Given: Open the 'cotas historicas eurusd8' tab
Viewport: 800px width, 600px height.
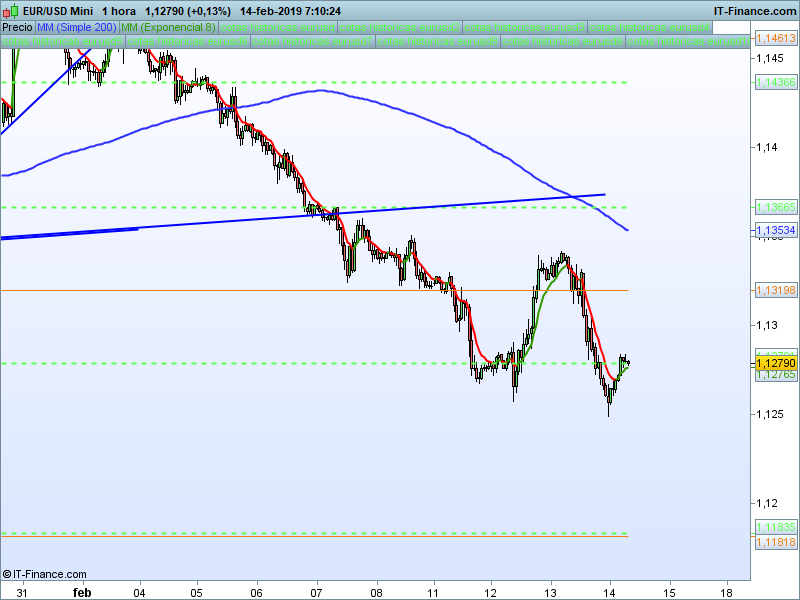Looking at the screenshot, I should [x=437, y=41].
